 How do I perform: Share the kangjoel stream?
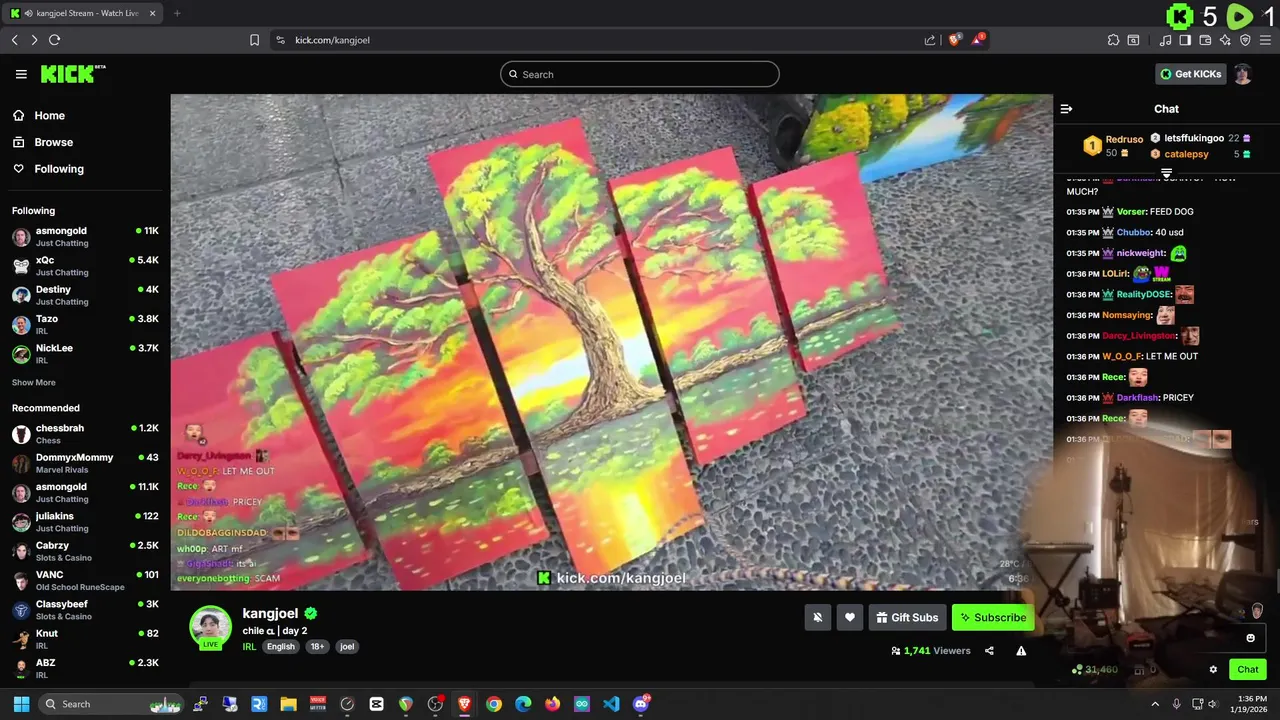coord(989,651)
